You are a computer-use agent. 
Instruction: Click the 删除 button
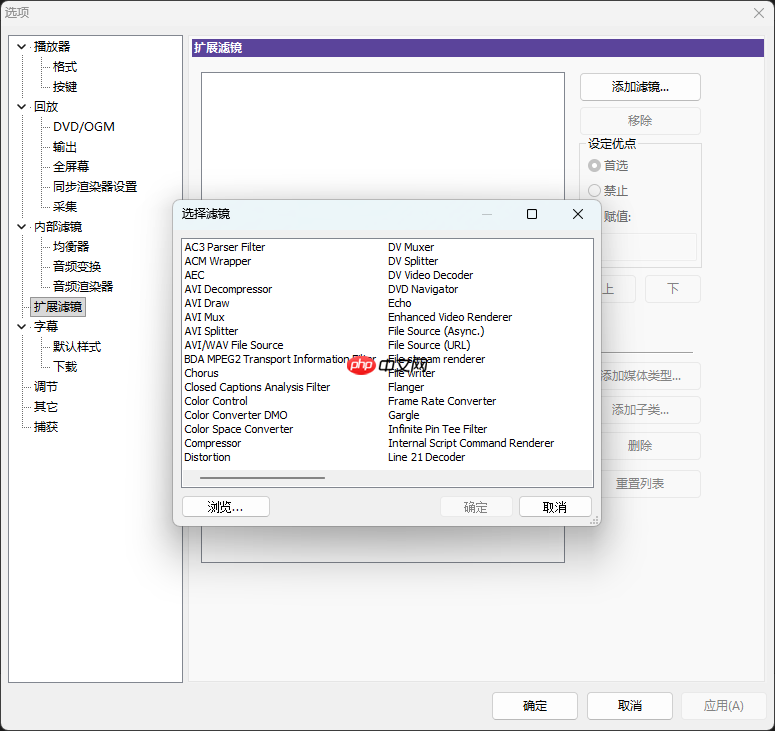650,446
